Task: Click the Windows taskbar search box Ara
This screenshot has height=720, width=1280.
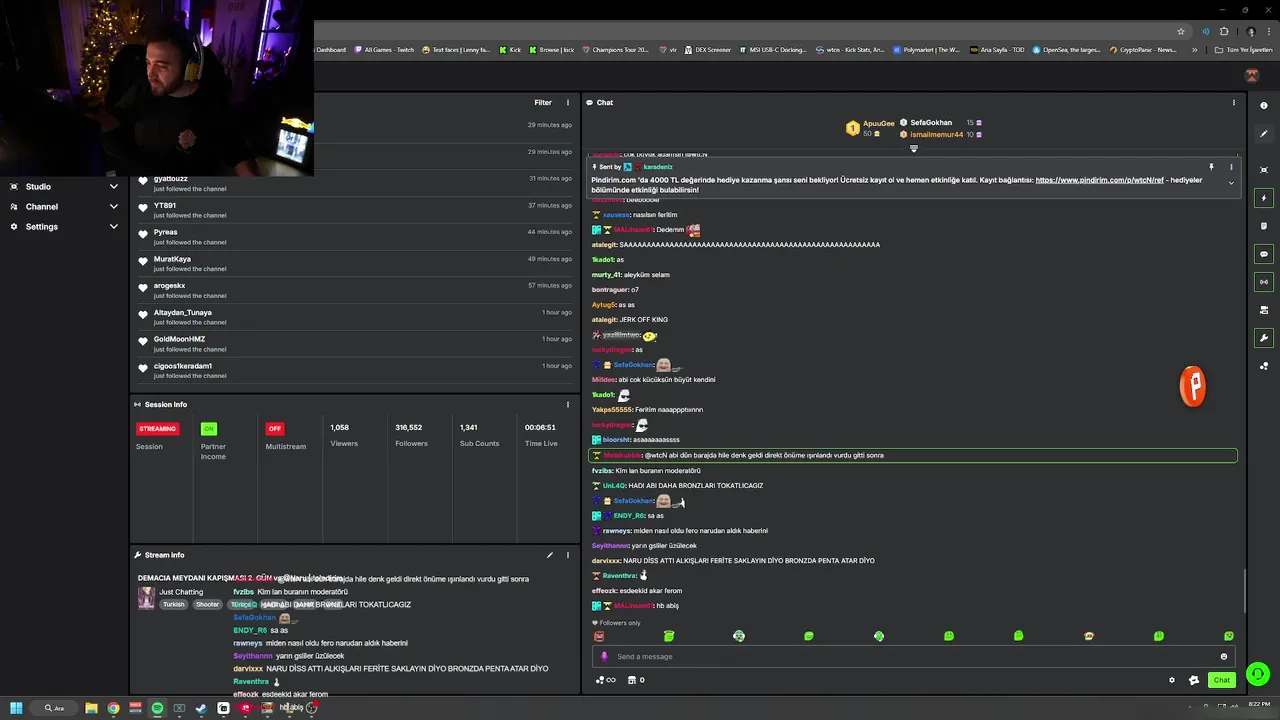Action: pos(54,708)
